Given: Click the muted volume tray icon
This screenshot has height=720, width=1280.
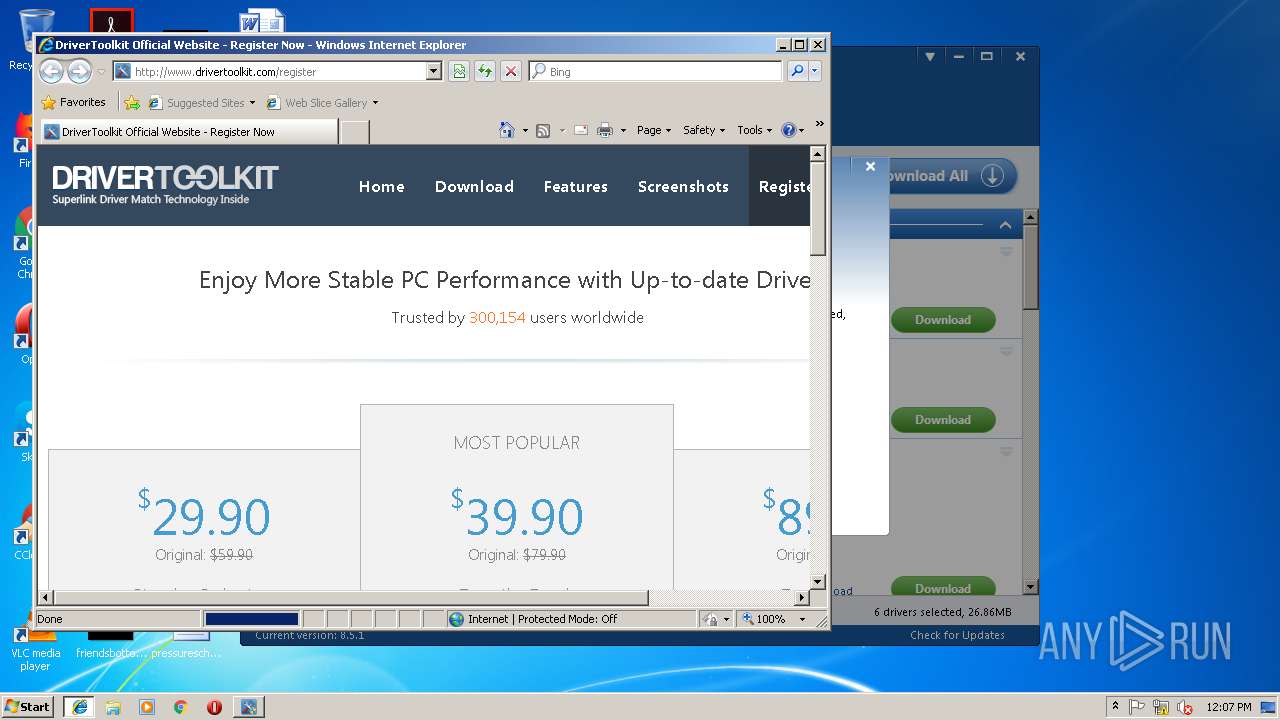Looking at the screenshot, I should [x=1185, y=707].
